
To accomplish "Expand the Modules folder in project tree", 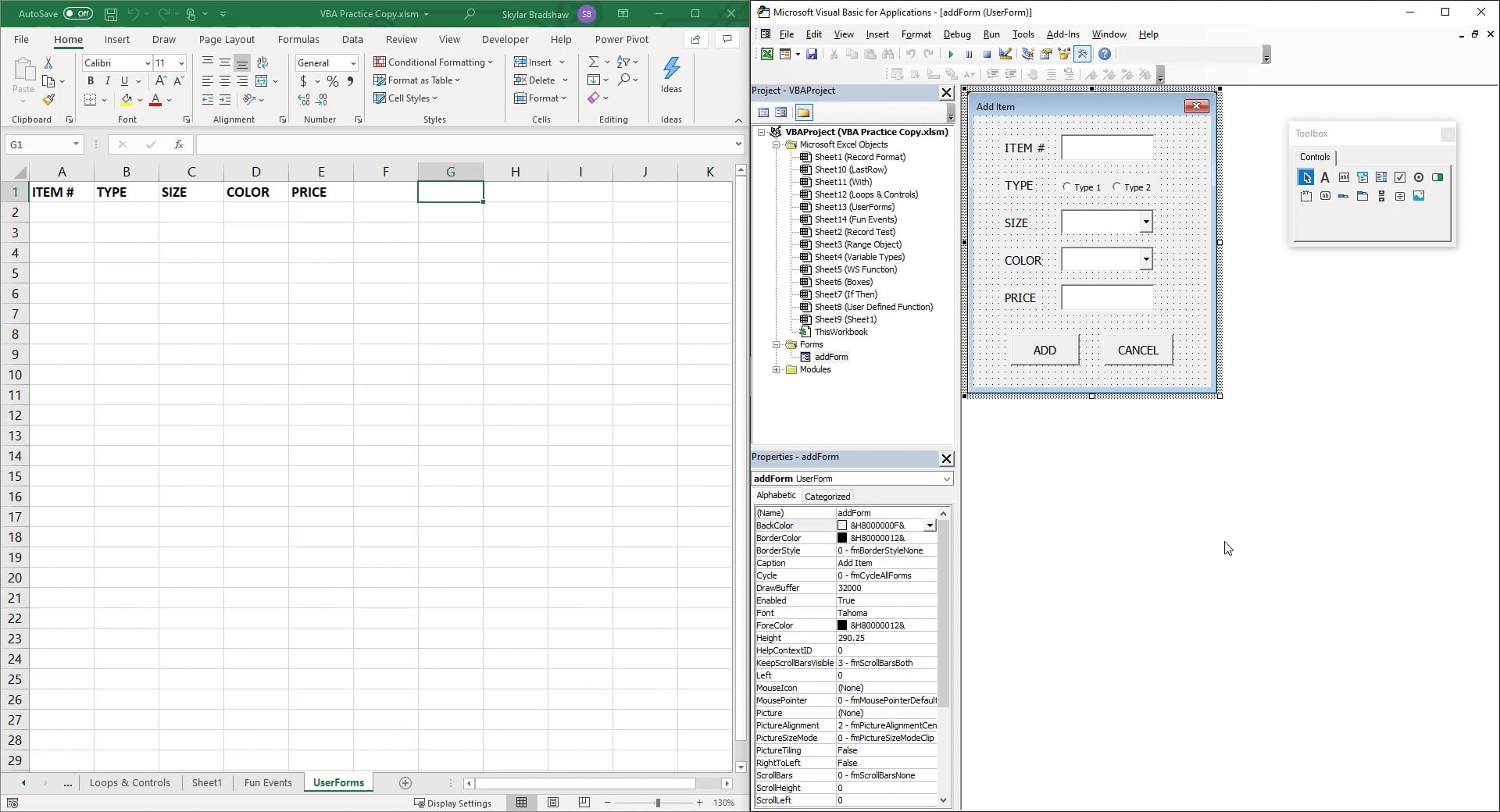I will [x=777, y=369].
